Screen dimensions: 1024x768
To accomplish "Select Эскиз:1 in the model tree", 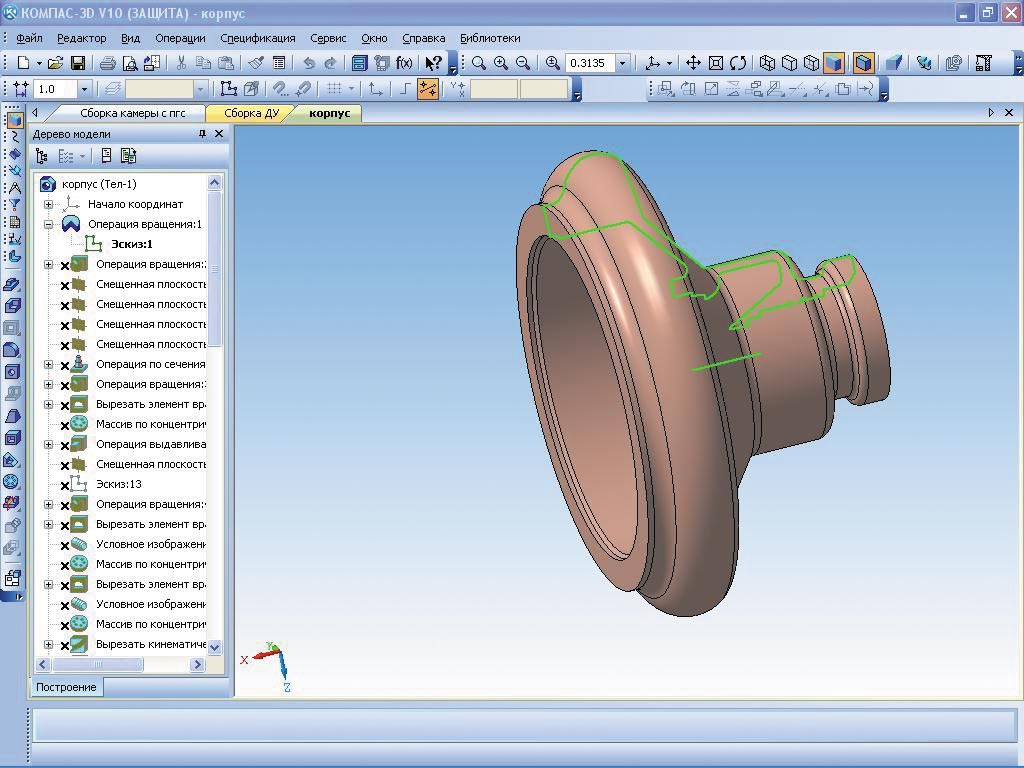I will pos(131,244).
